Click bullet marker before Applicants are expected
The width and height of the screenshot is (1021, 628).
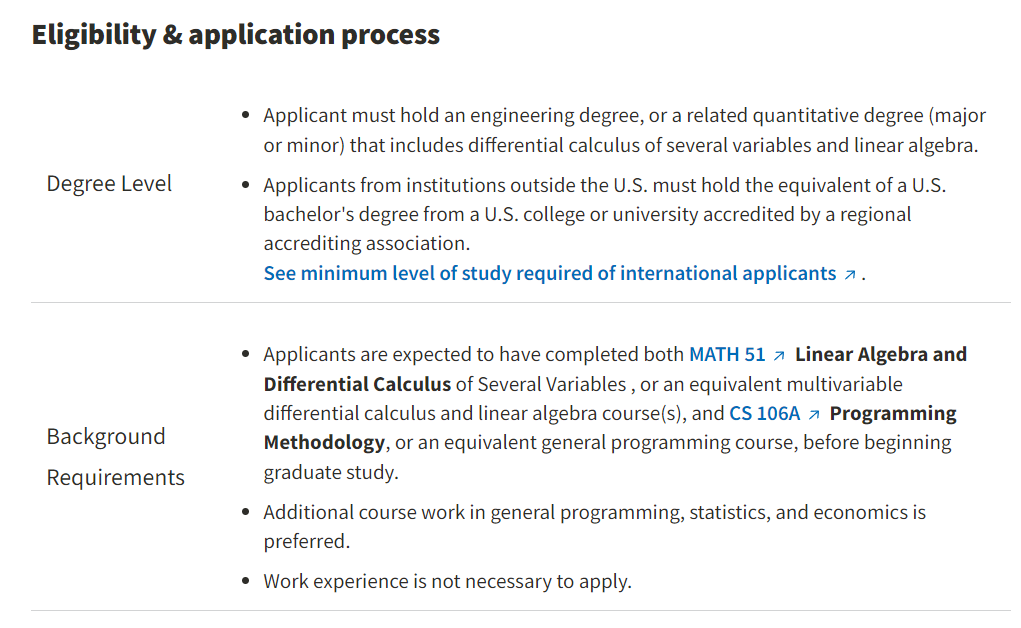click(245, 354)
